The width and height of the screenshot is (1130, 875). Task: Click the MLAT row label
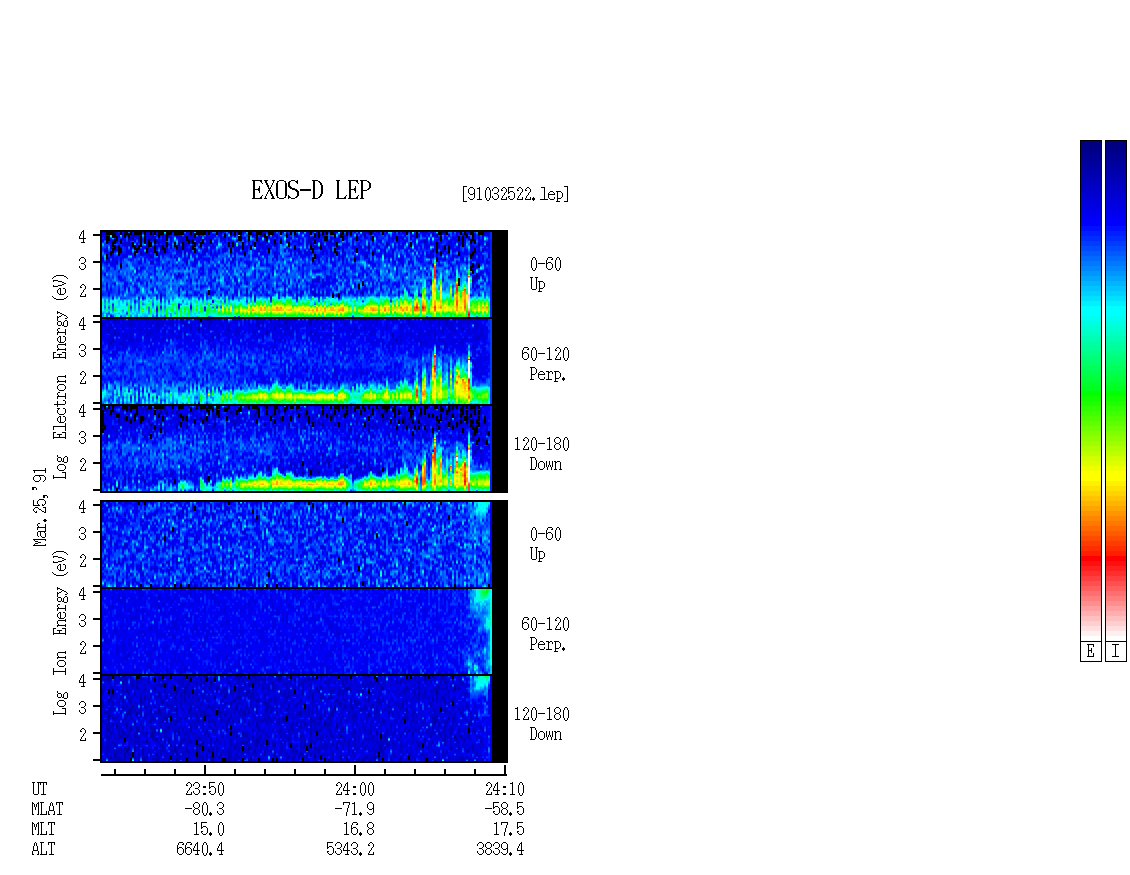(47, 809)
